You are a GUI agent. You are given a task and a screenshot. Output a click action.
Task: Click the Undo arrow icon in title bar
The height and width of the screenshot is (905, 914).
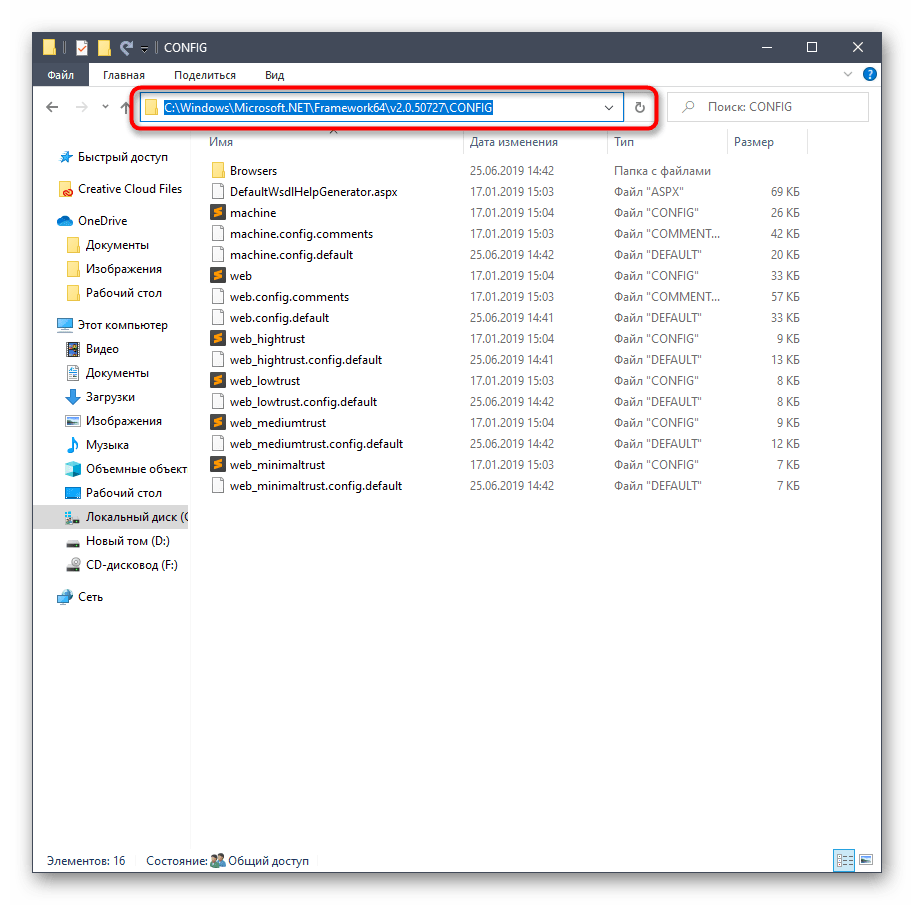126,48
